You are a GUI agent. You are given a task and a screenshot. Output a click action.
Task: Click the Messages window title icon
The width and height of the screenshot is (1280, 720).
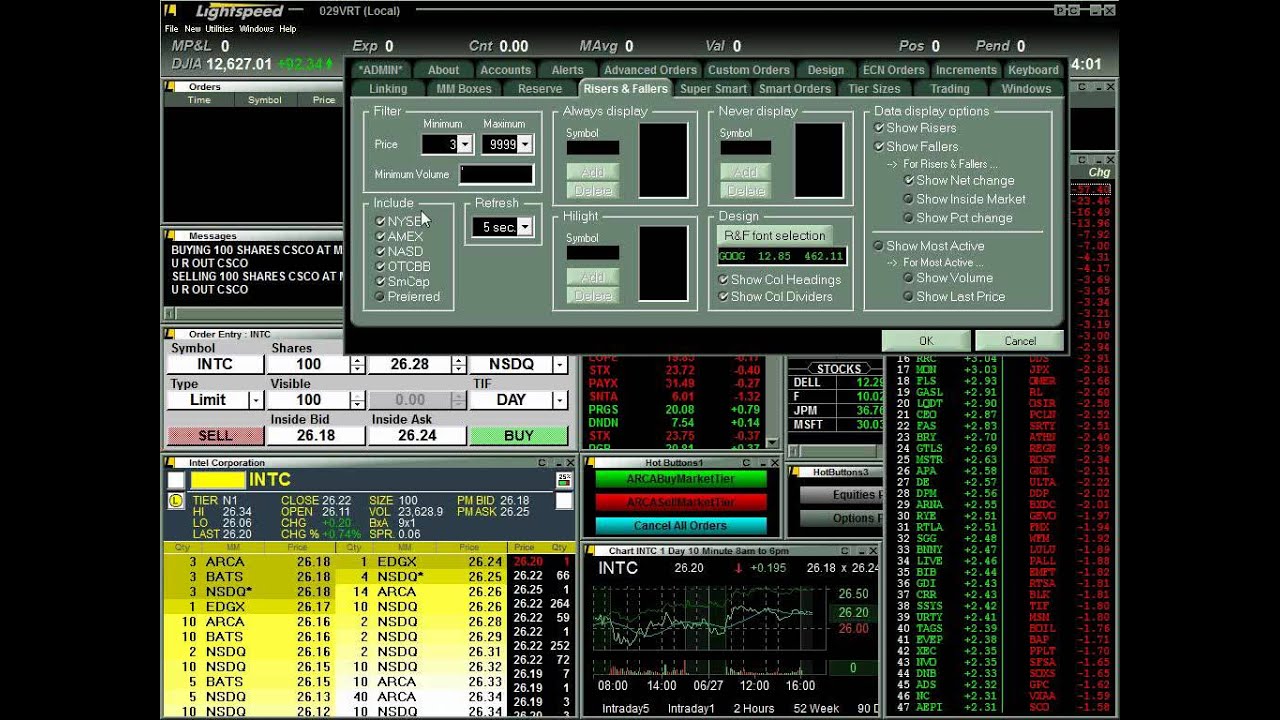point(169,236)
